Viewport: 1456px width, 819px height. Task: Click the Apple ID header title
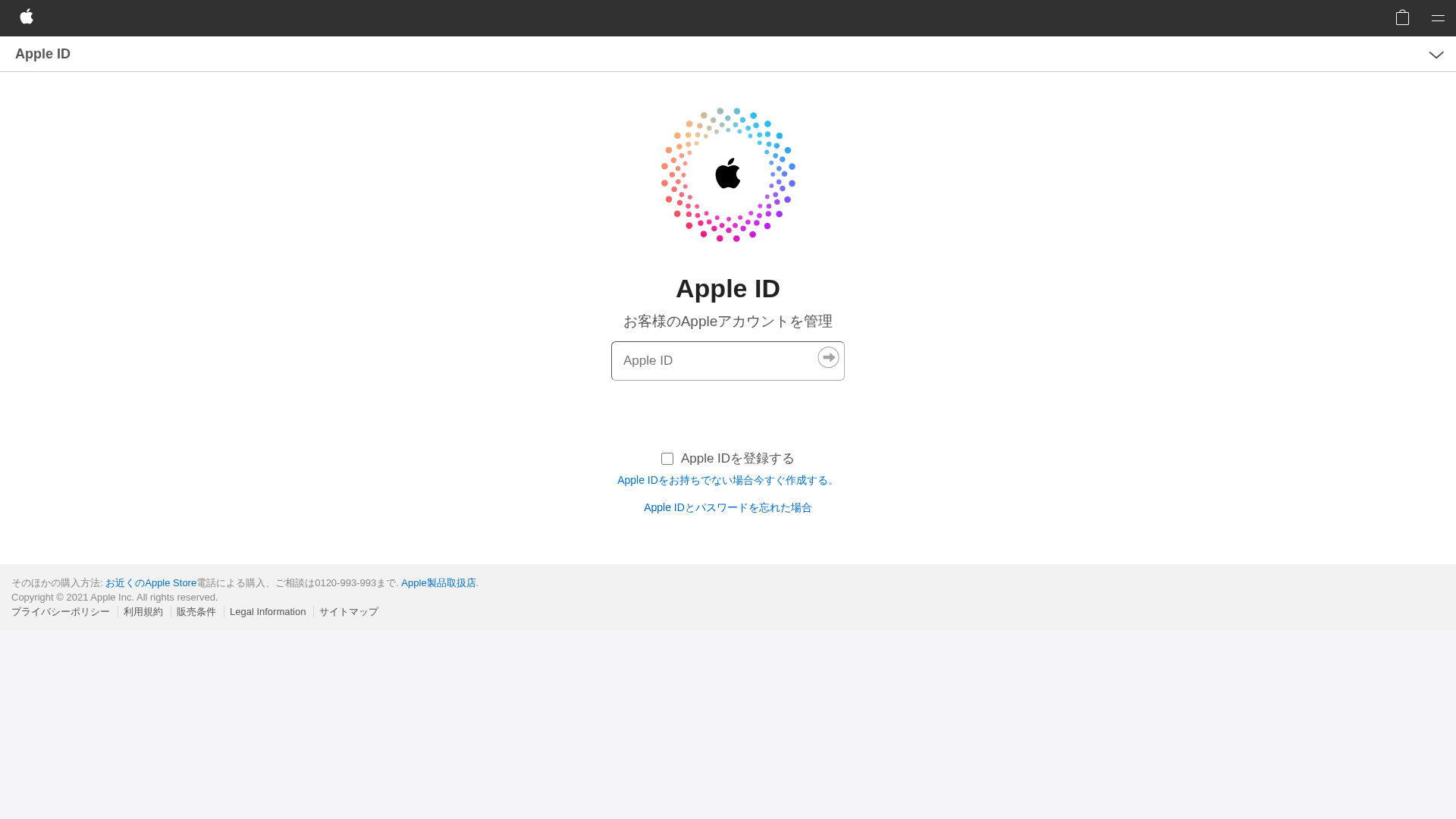42,54
